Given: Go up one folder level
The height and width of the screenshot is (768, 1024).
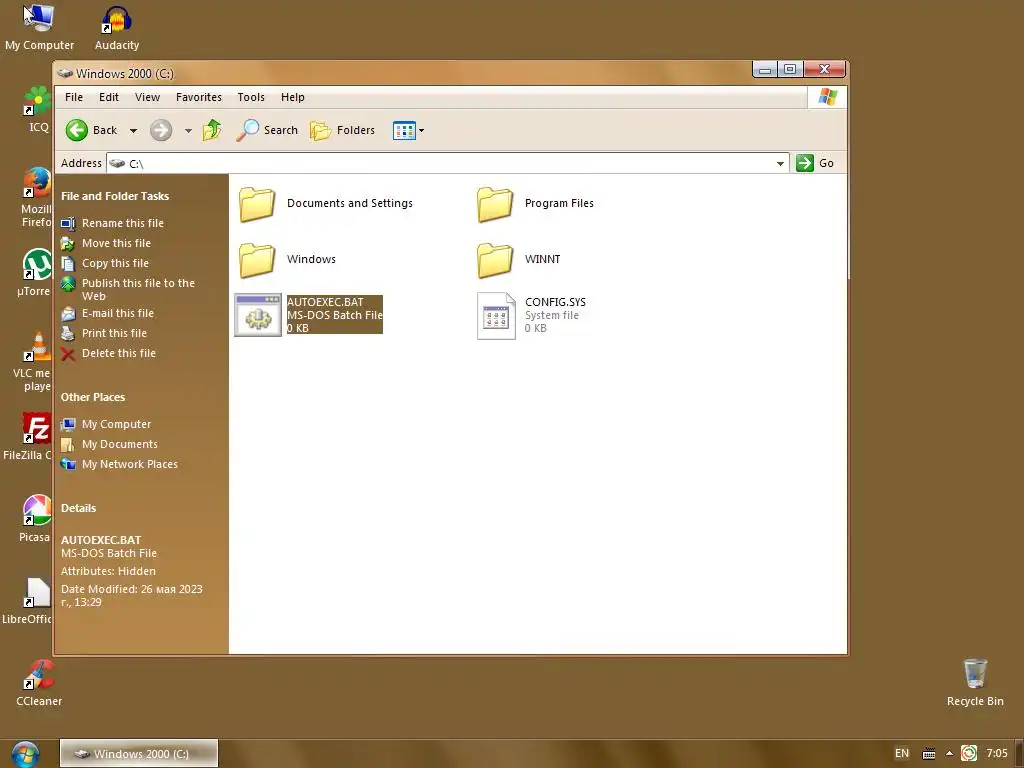Looking at the screenshot, I should (x=212, y=130).
